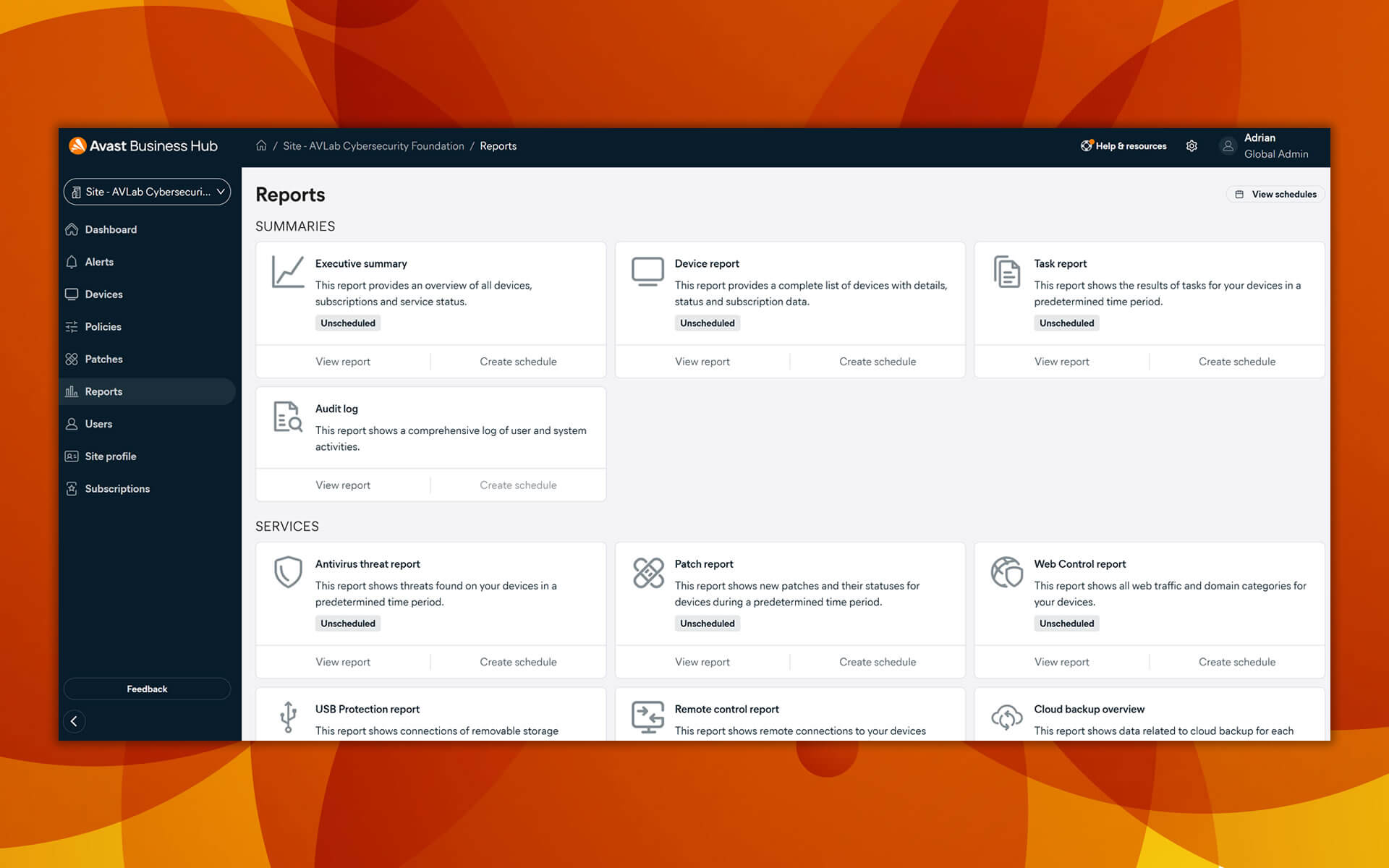Click the site breadcrumb link in the header
The height and width of the screenshot is (868, 1389).
[x=373, y=146]
